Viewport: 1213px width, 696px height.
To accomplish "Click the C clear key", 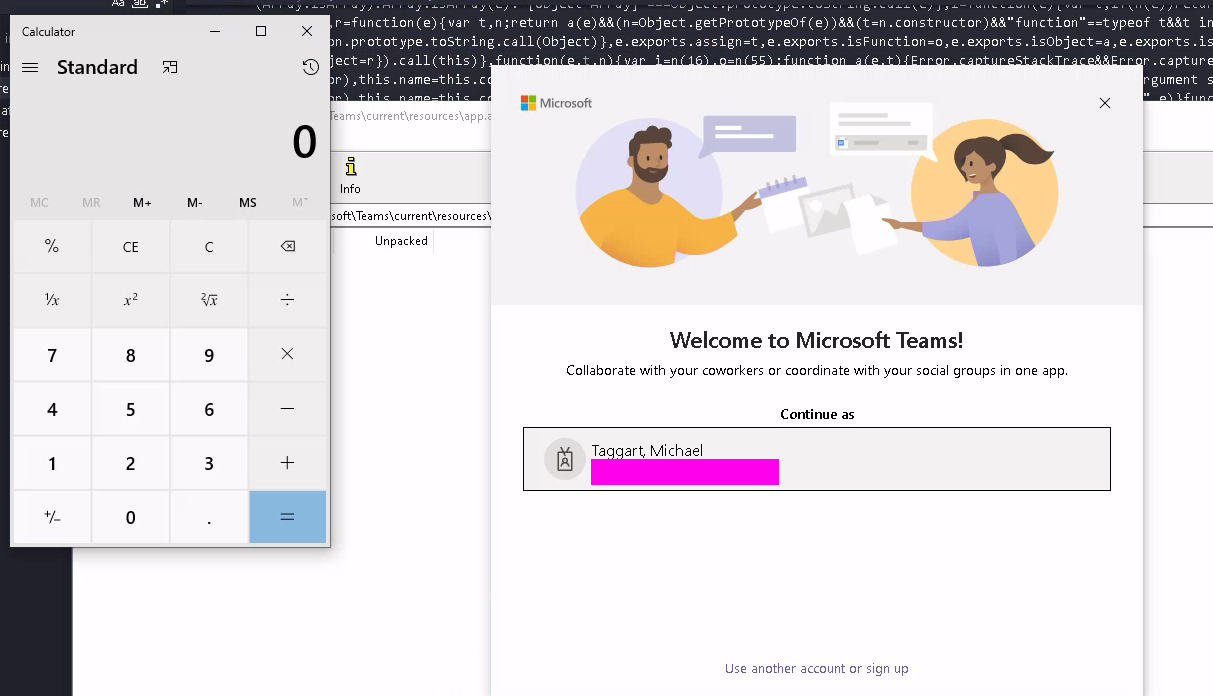I will 209,246.
